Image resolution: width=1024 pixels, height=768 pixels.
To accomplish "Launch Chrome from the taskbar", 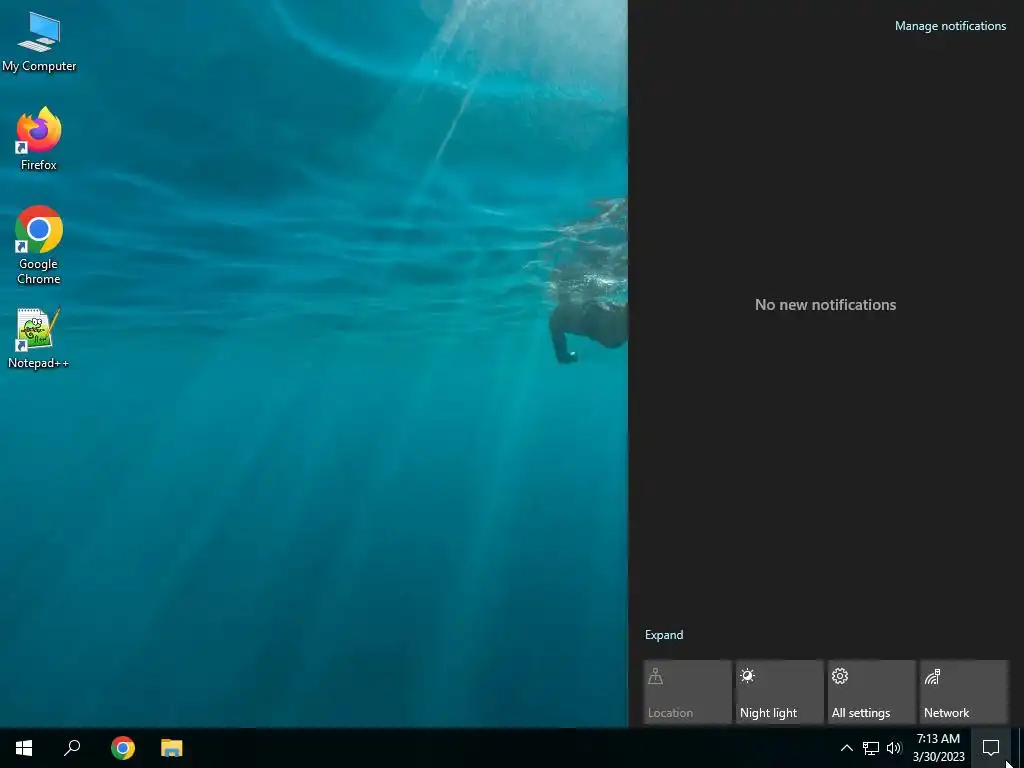I will coord(123,748).
